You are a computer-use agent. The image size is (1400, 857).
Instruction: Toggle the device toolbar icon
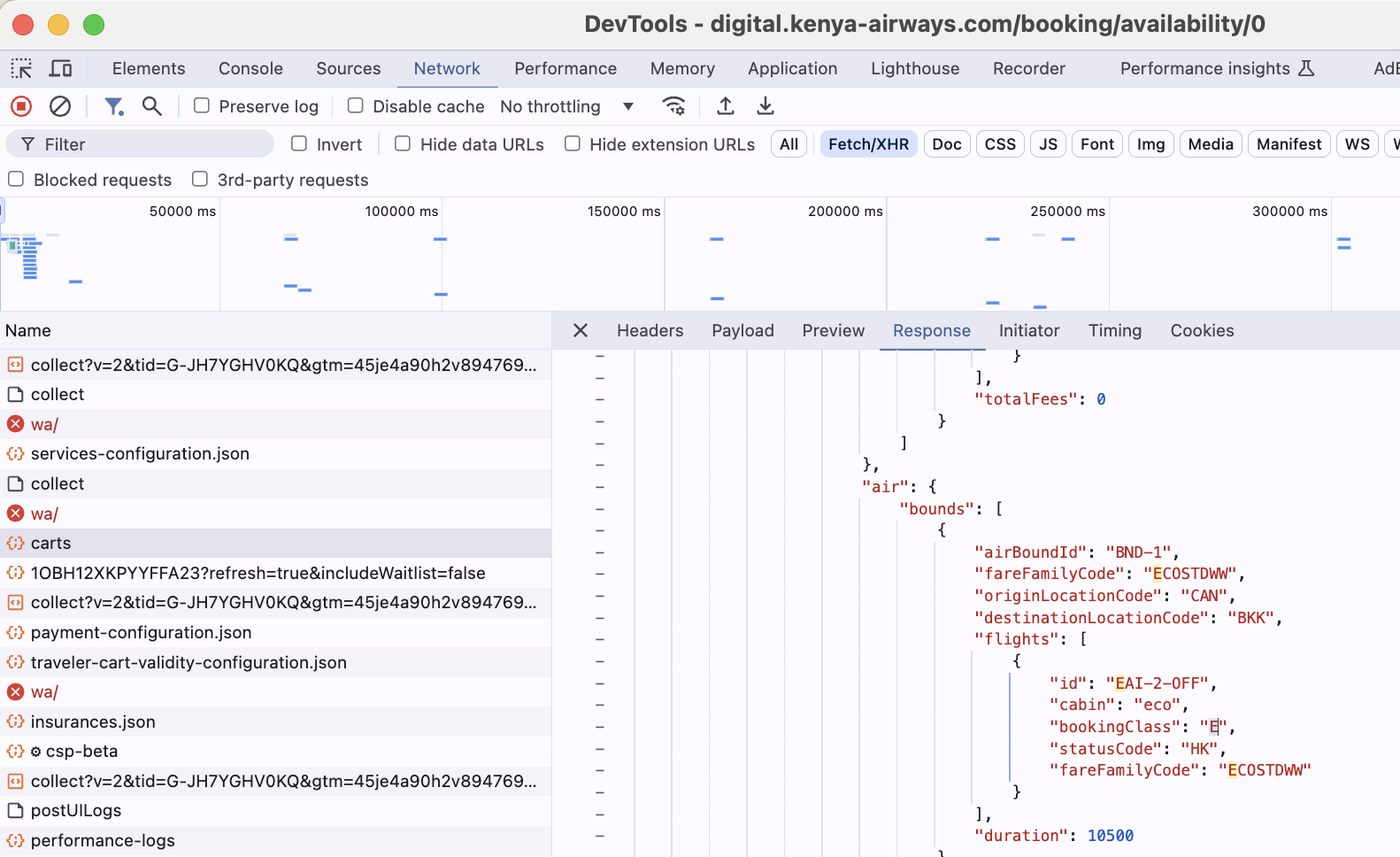[61, 68]
